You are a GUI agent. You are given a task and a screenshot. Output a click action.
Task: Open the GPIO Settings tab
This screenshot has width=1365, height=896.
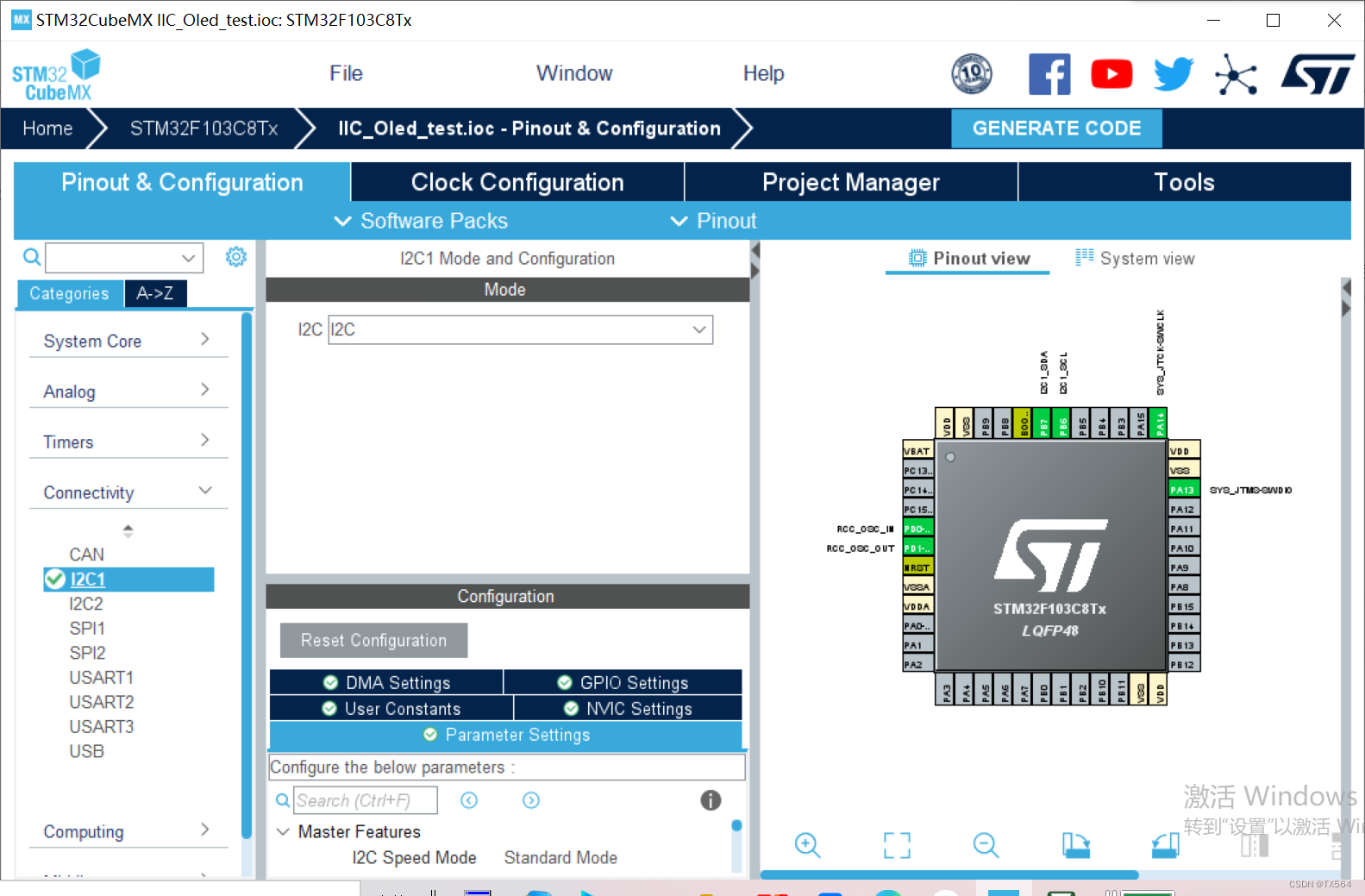click(x=623, y=682)
